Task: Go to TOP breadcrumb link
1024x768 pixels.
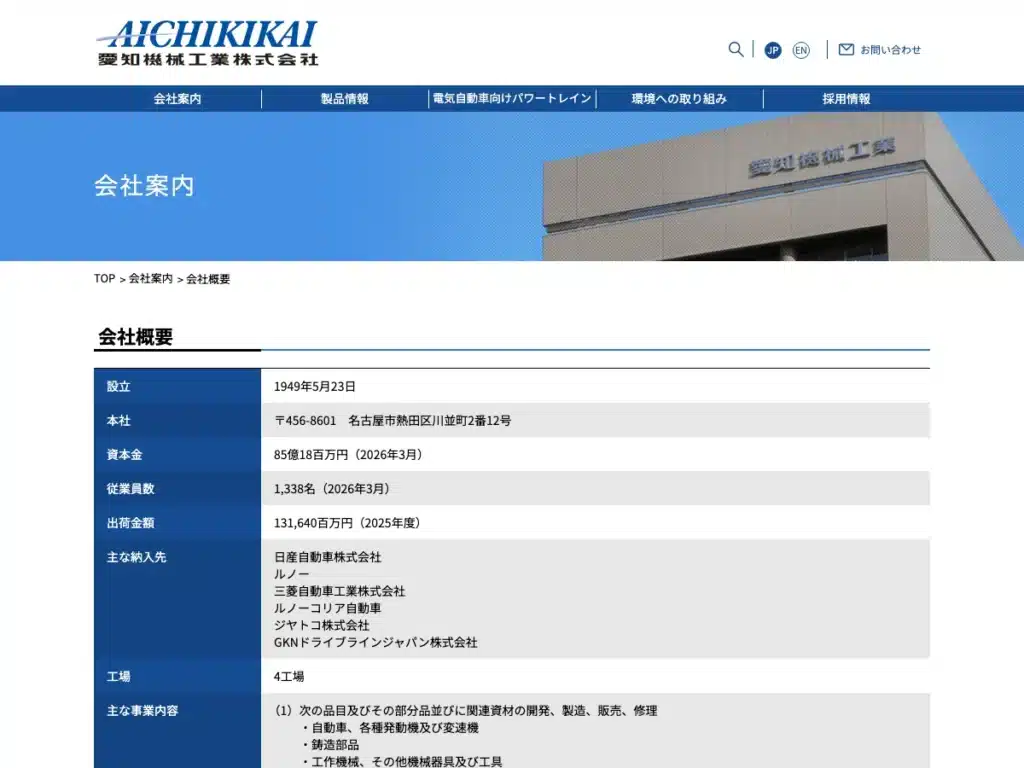Action: 104,279
